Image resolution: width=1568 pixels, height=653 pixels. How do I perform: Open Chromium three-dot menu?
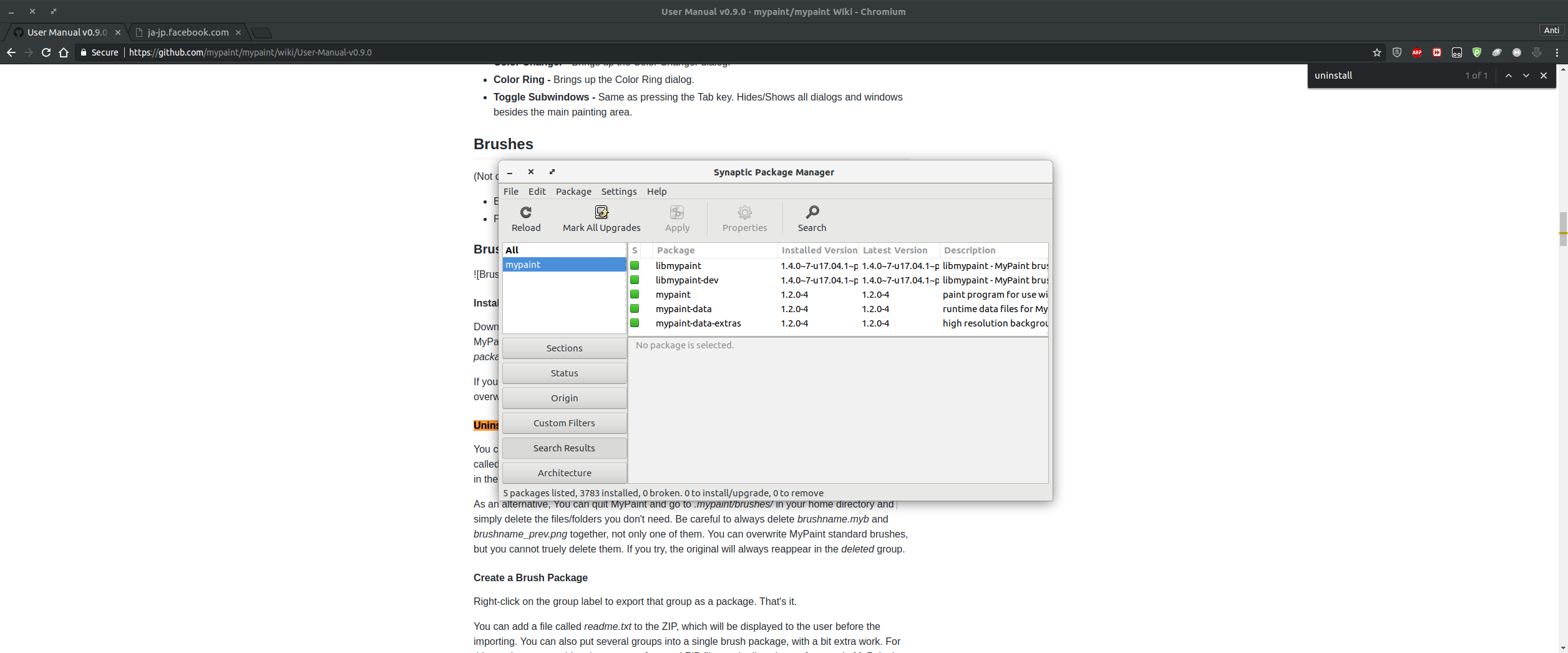[x=1557, y=52]
